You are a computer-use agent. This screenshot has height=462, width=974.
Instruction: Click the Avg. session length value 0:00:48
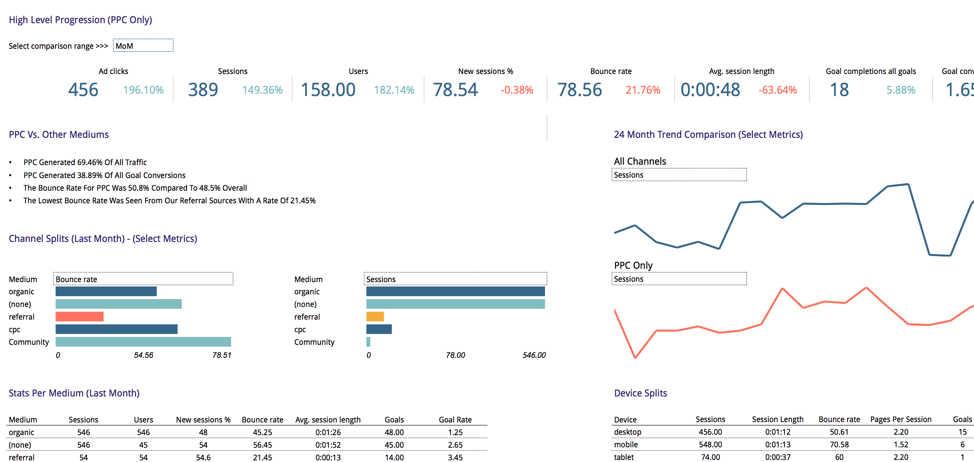point(710,90)
